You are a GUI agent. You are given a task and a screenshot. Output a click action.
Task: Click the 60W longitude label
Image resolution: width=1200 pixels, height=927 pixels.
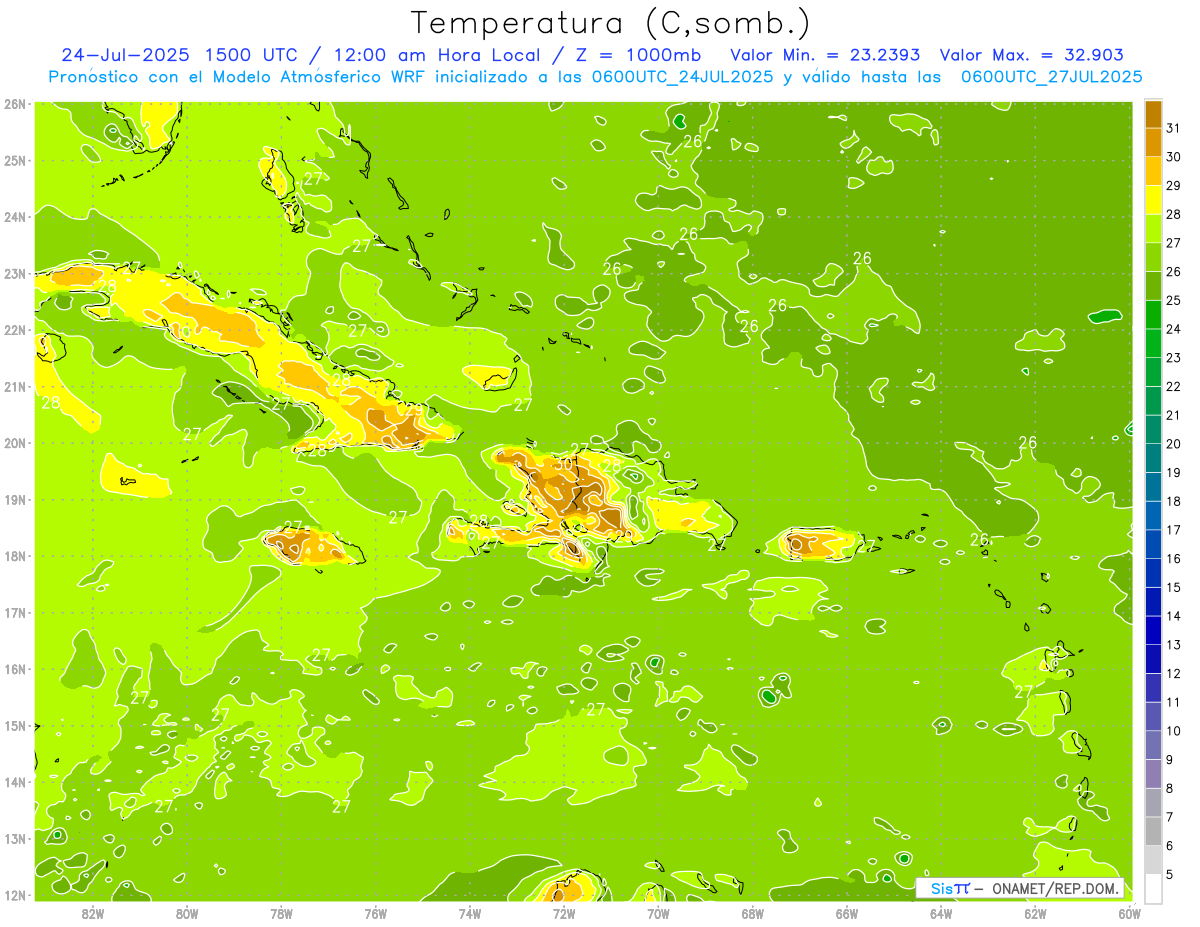[x=1130, y=913]
